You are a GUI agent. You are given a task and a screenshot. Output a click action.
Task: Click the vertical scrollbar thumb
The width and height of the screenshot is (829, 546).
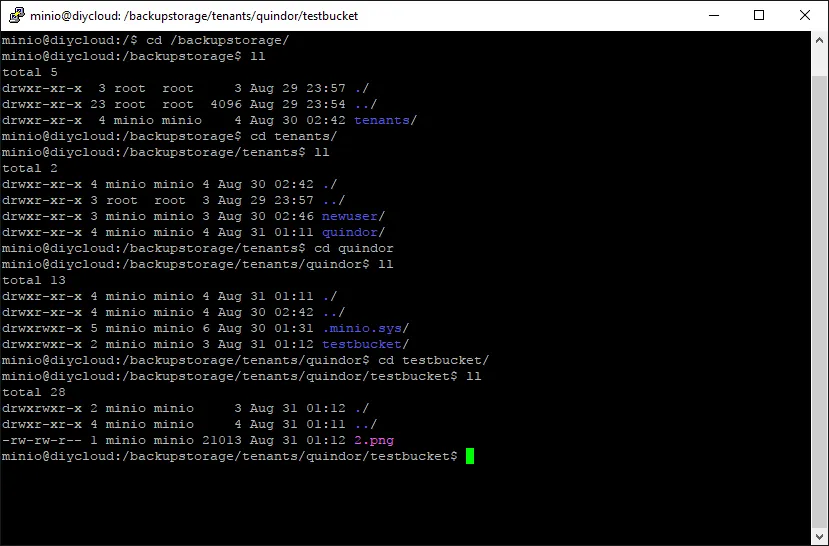819,301
